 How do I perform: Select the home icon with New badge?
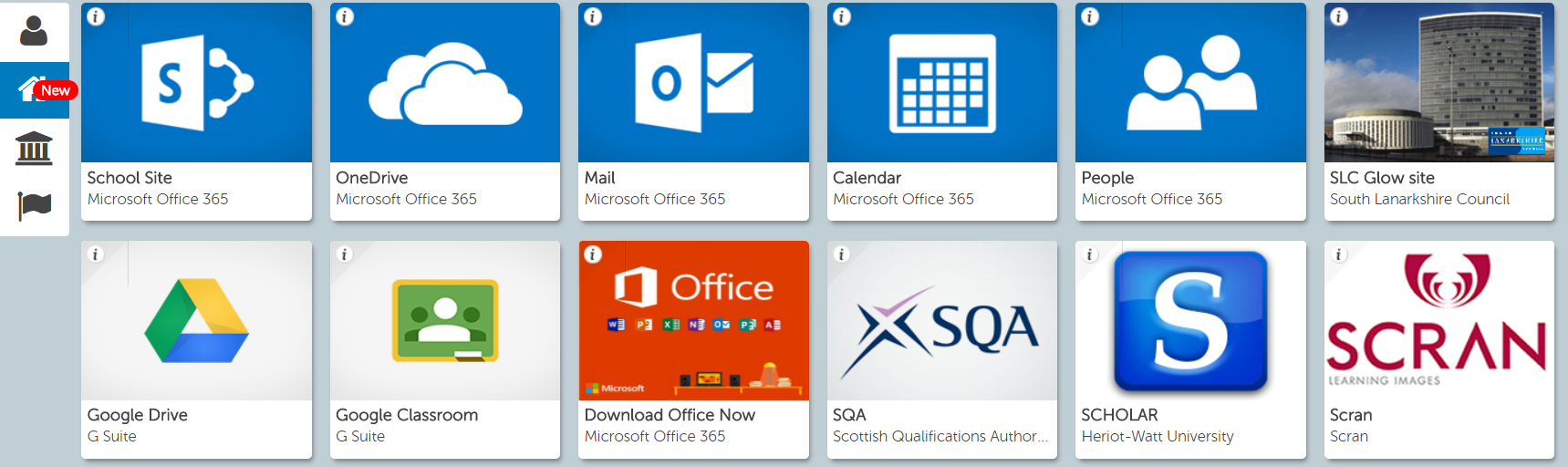[32, 89]
